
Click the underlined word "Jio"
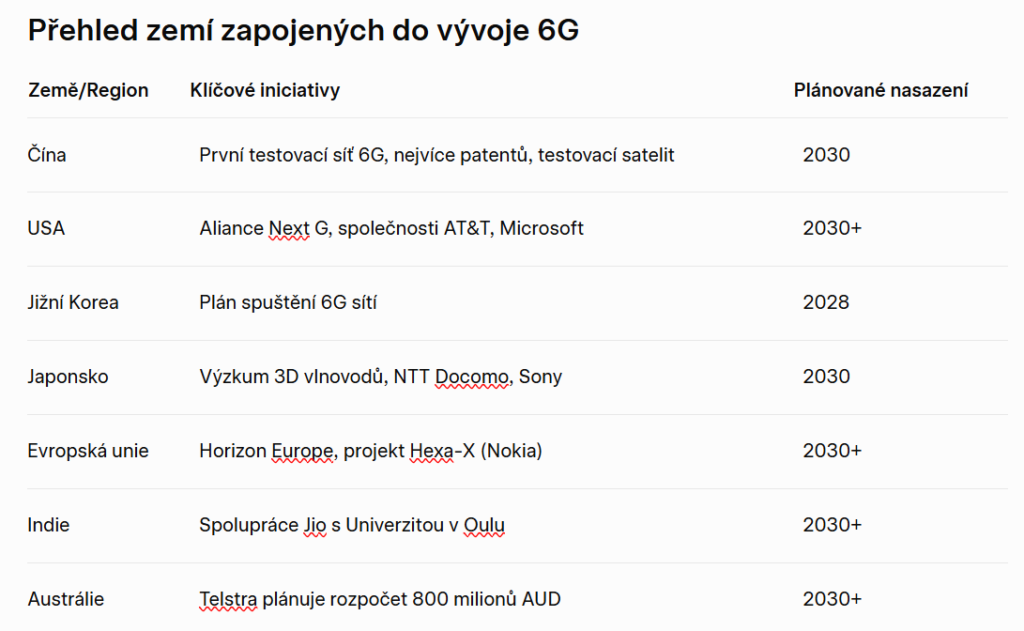(x=314, y=525)
